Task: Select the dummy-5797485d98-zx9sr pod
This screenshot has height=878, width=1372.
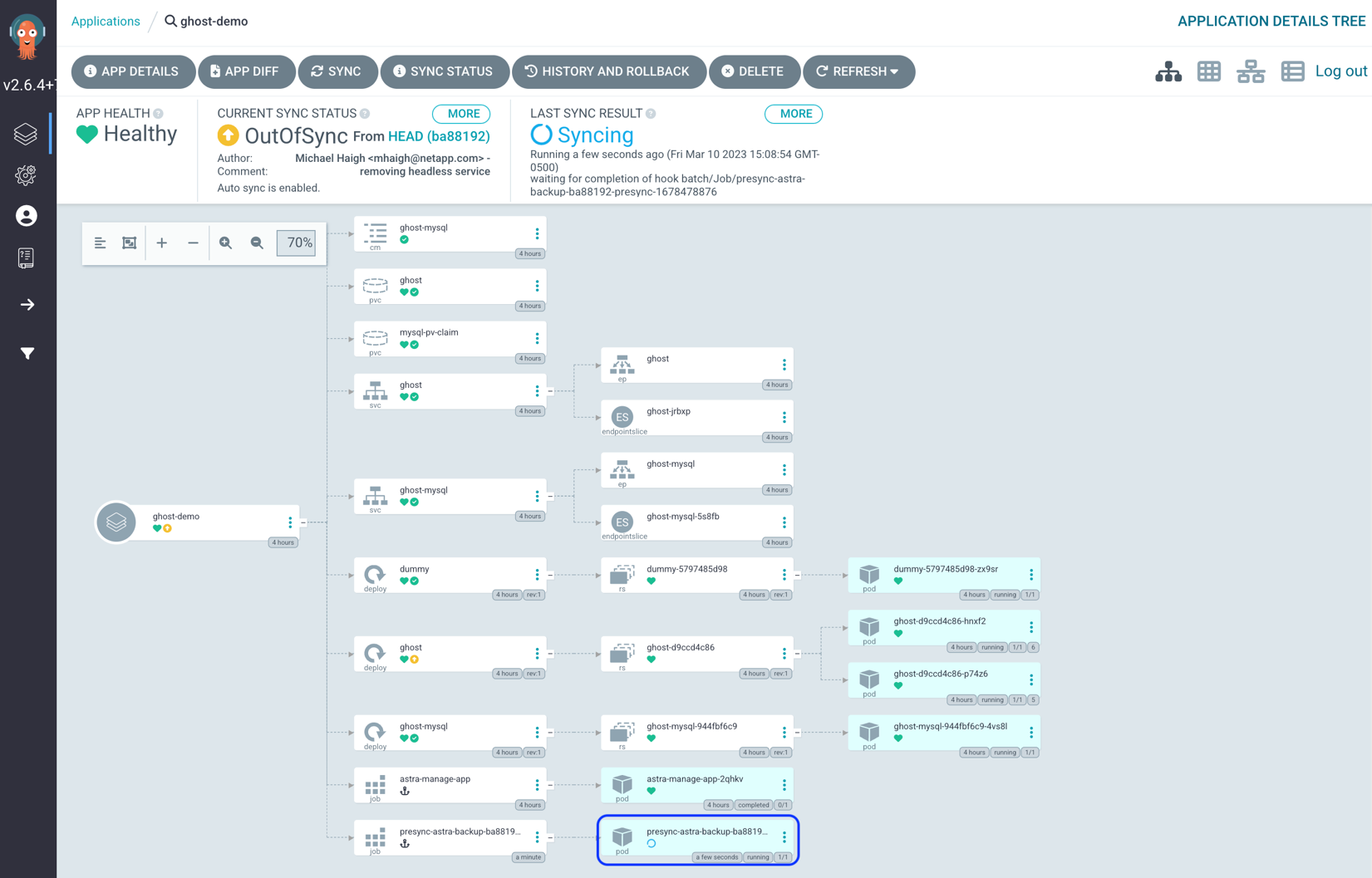Action: point(944,576)
